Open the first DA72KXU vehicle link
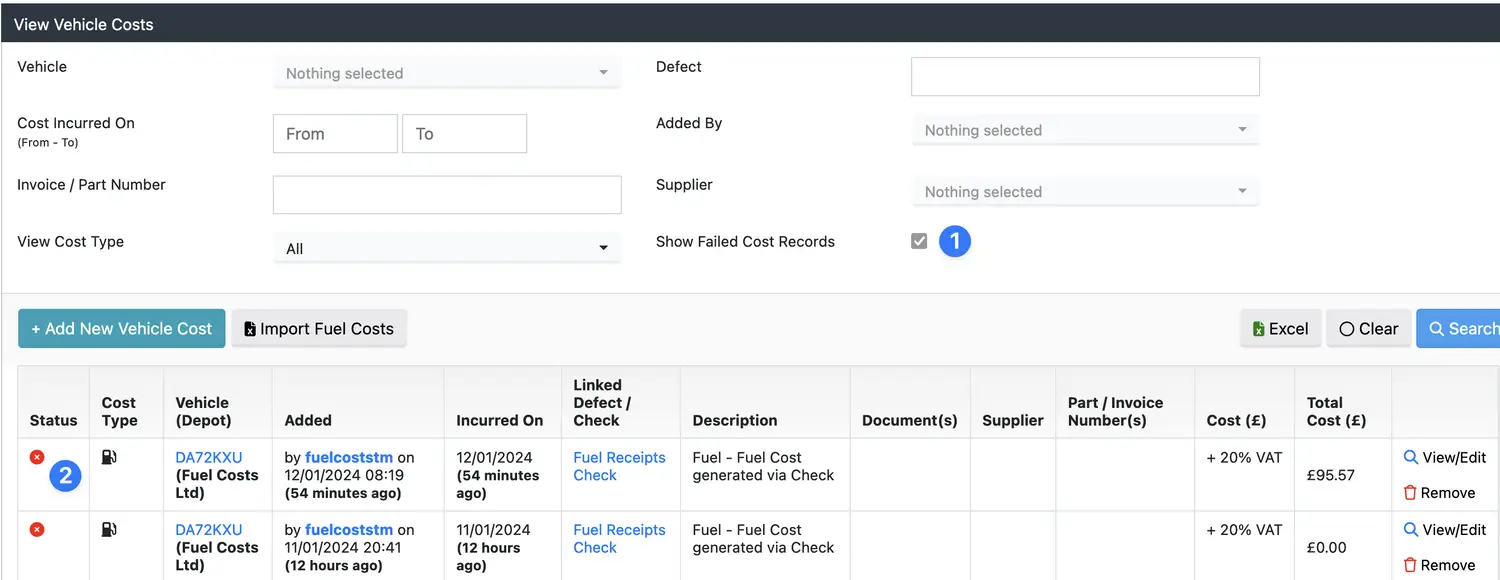The width and height of the screenshot is (1500, 580). tap(209, 457)
